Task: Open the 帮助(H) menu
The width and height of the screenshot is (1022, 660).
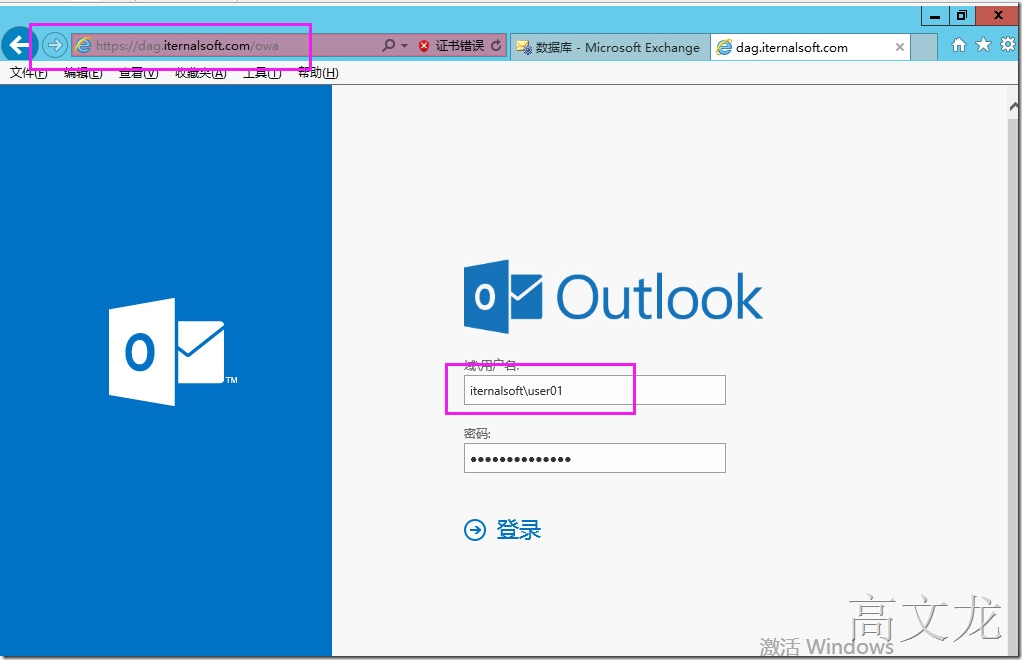Action: 318,73
